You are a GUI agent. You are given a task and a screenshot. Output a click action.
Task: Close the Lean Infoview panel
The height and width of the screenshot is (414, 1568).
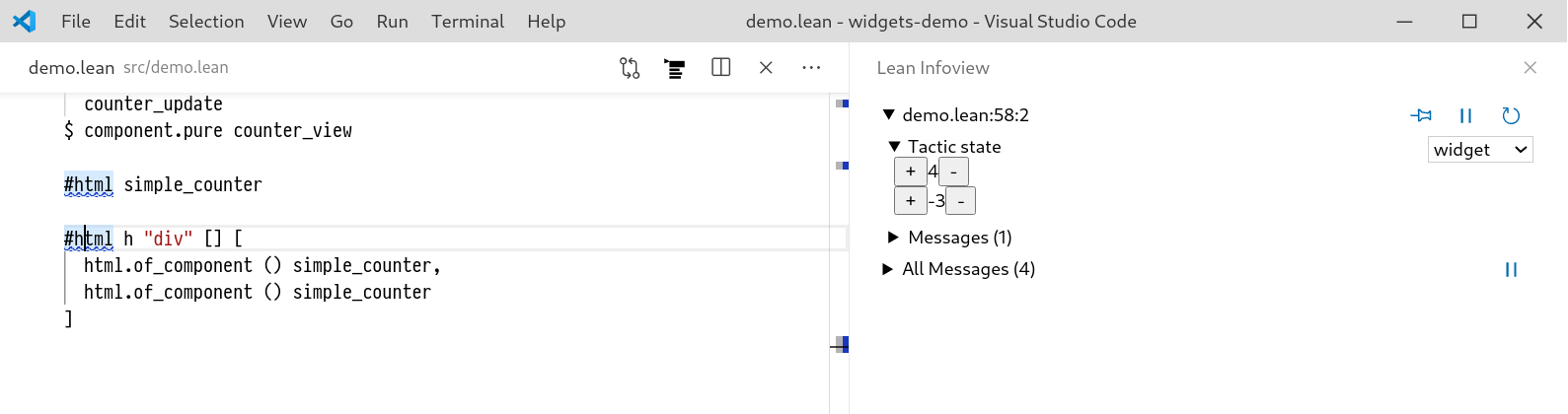point(1531,68)
